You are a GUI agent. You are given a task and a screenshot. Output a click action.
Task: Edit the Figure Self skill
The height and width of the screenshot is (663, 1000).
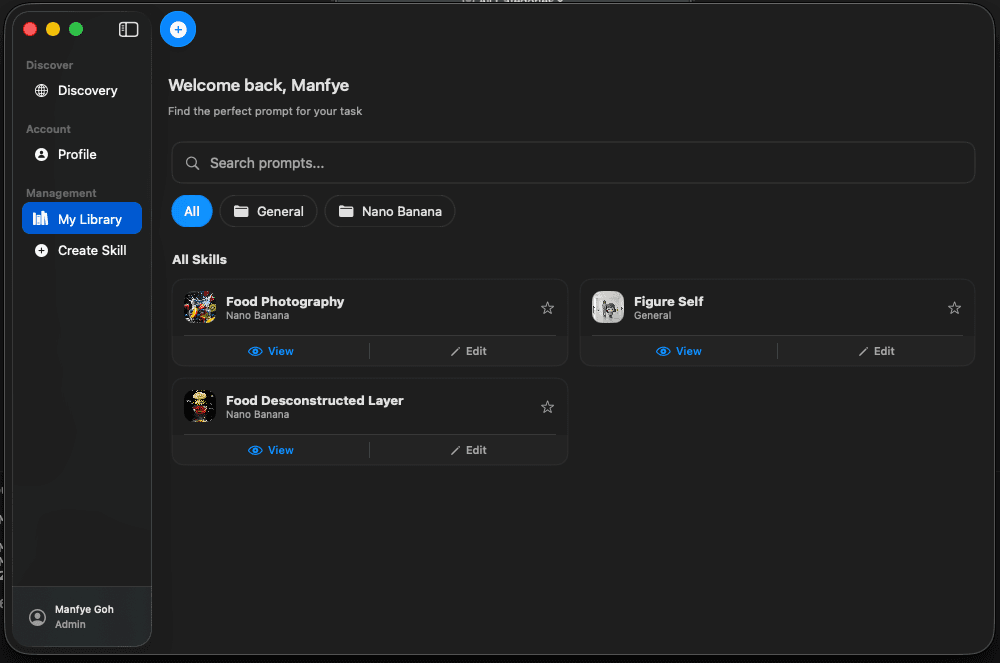click(x=875, y=351)
